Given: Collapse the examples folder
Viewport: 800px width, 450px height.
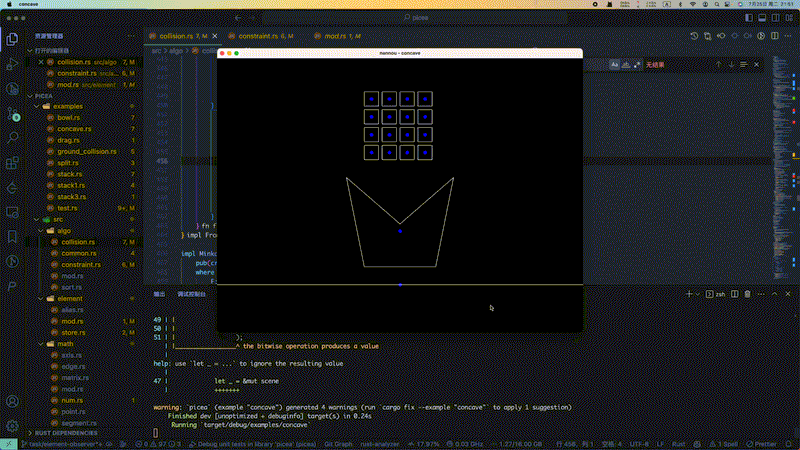Looking at the screenshot, I should [67, 106].
